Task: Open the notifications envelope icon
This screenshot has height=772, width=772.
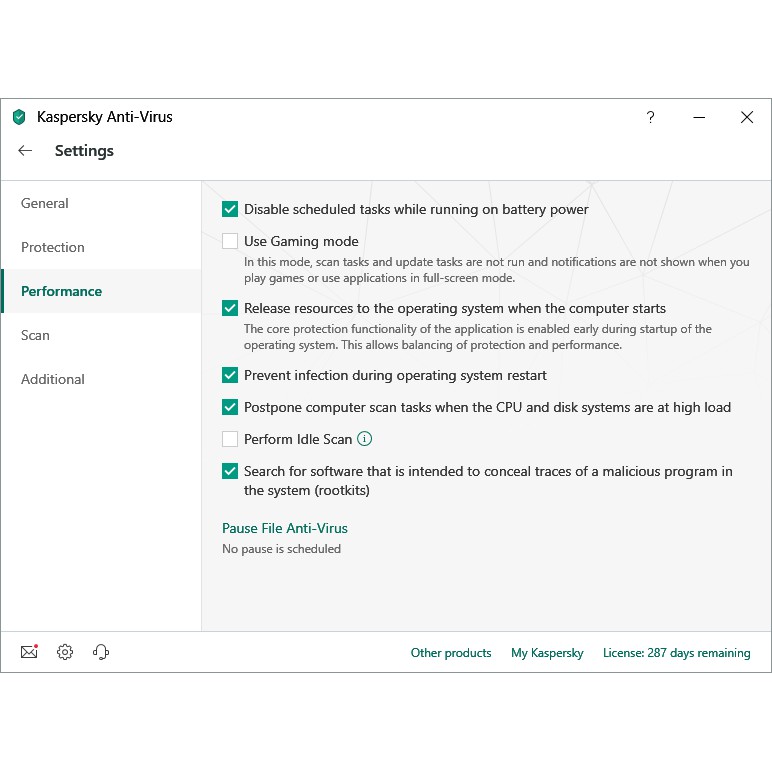Action: coord(29,652)
